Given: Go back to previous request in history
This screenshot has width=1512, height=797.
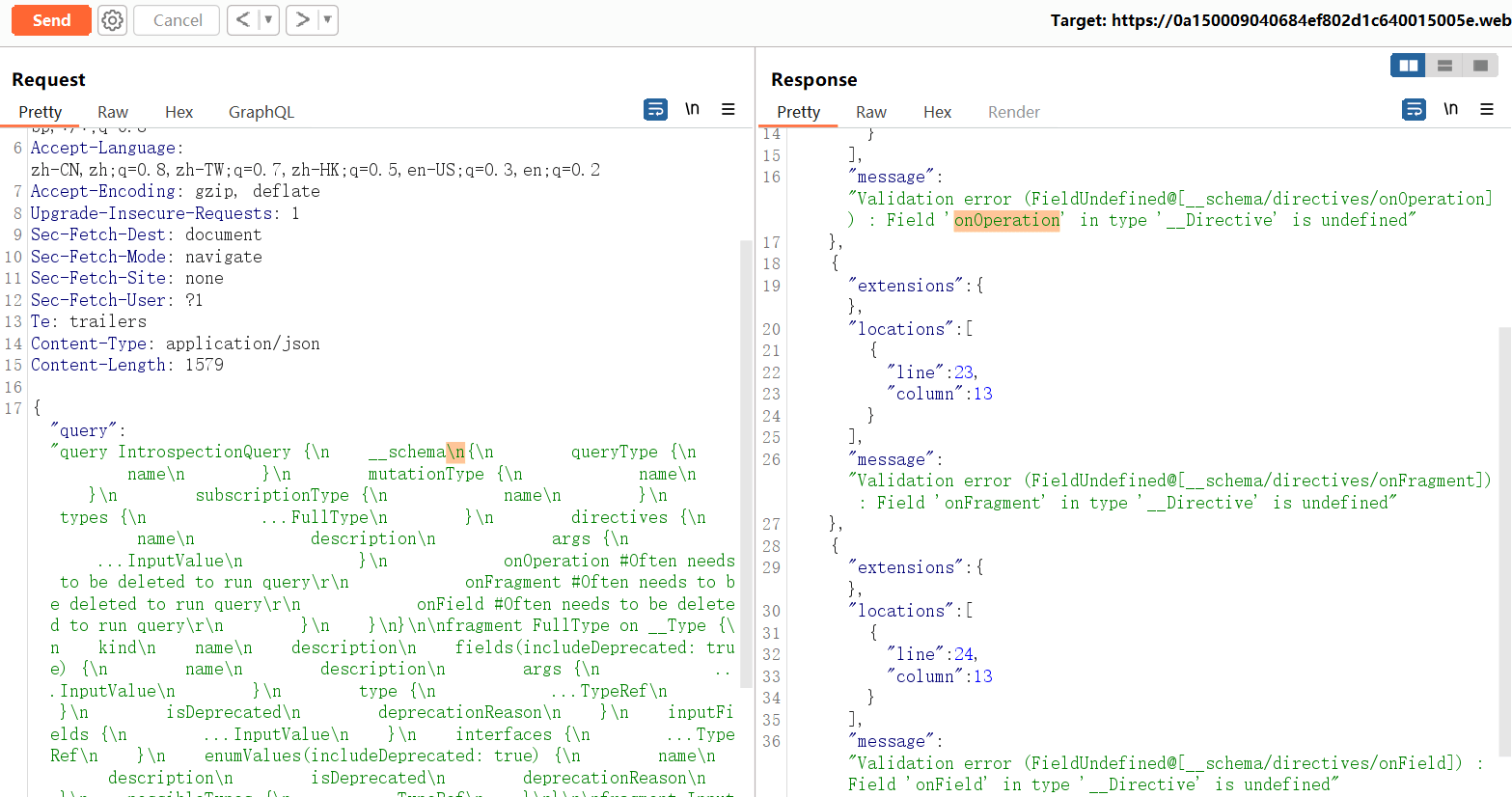Looking at the screenshot, I should pos(243,19).
